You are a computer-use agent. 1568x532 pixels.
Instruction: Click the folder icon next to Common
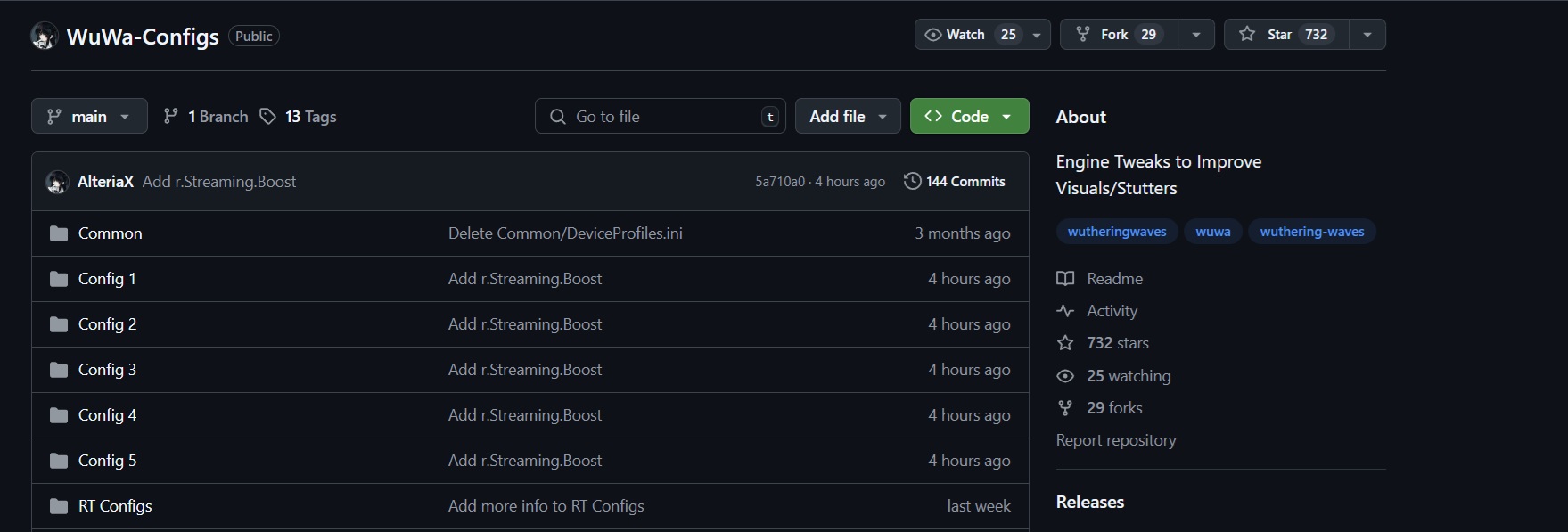point(59,233)
